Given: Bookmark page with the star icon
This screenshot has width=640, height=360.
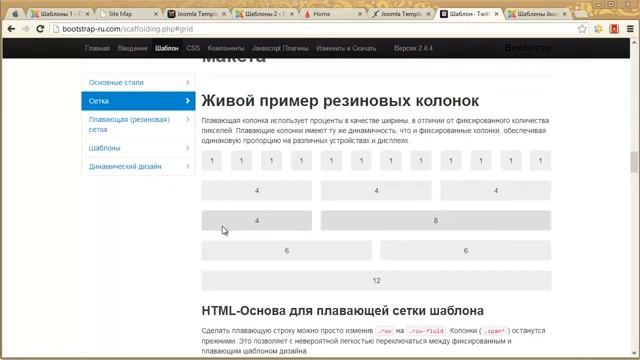Looking at the screenshot, I should click(x=582, y=29).
